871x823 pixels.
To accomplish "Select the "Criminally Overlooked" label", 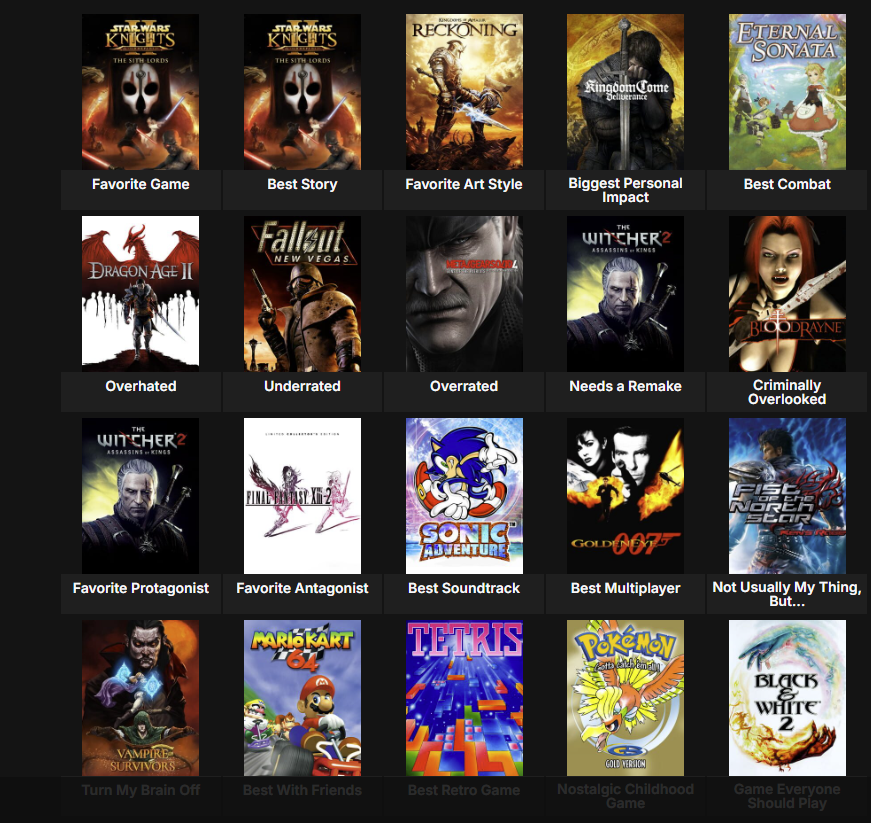I will [x=787, y=392].
